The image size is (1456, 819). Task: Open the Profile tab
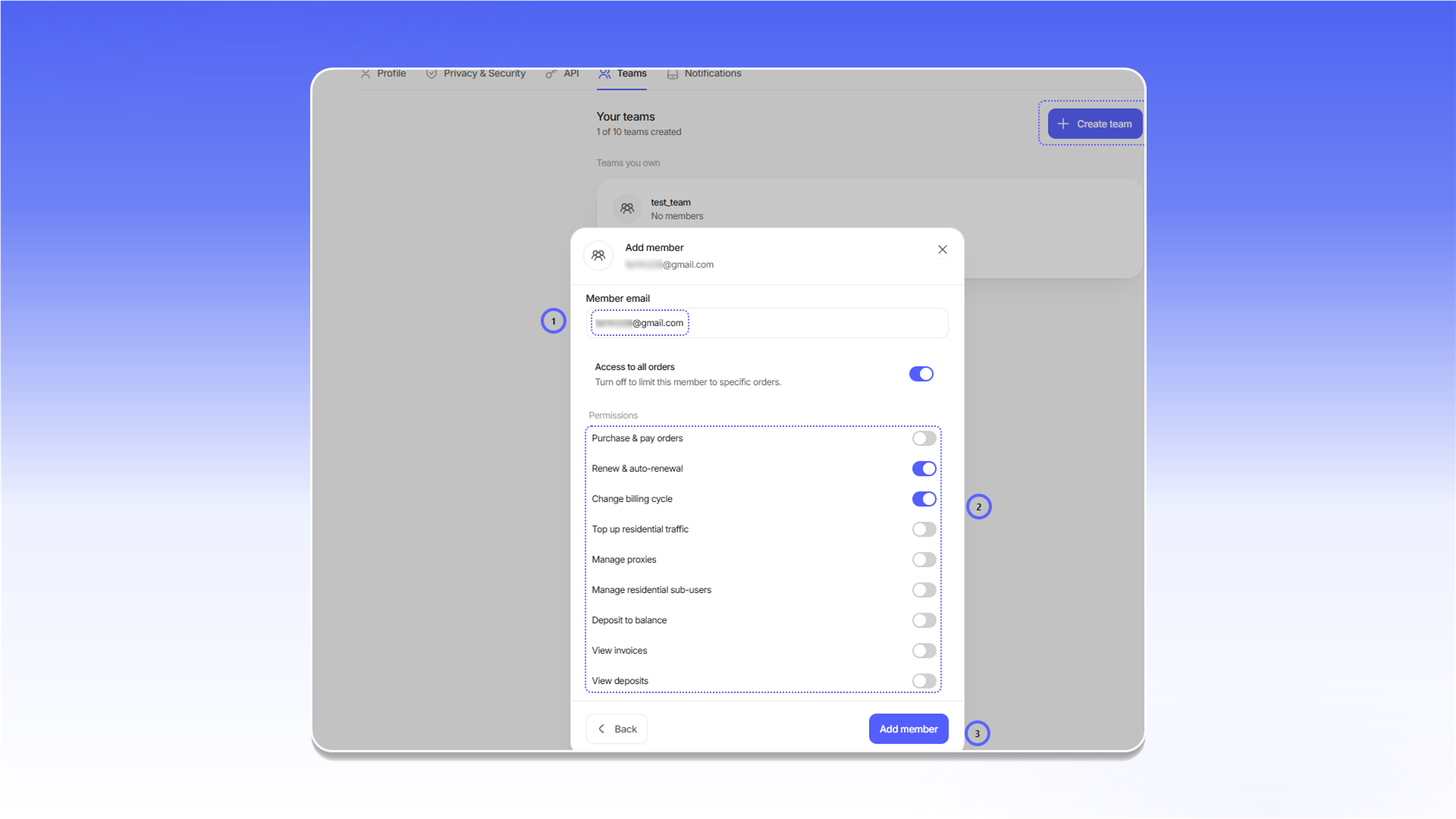pos(383,74)
